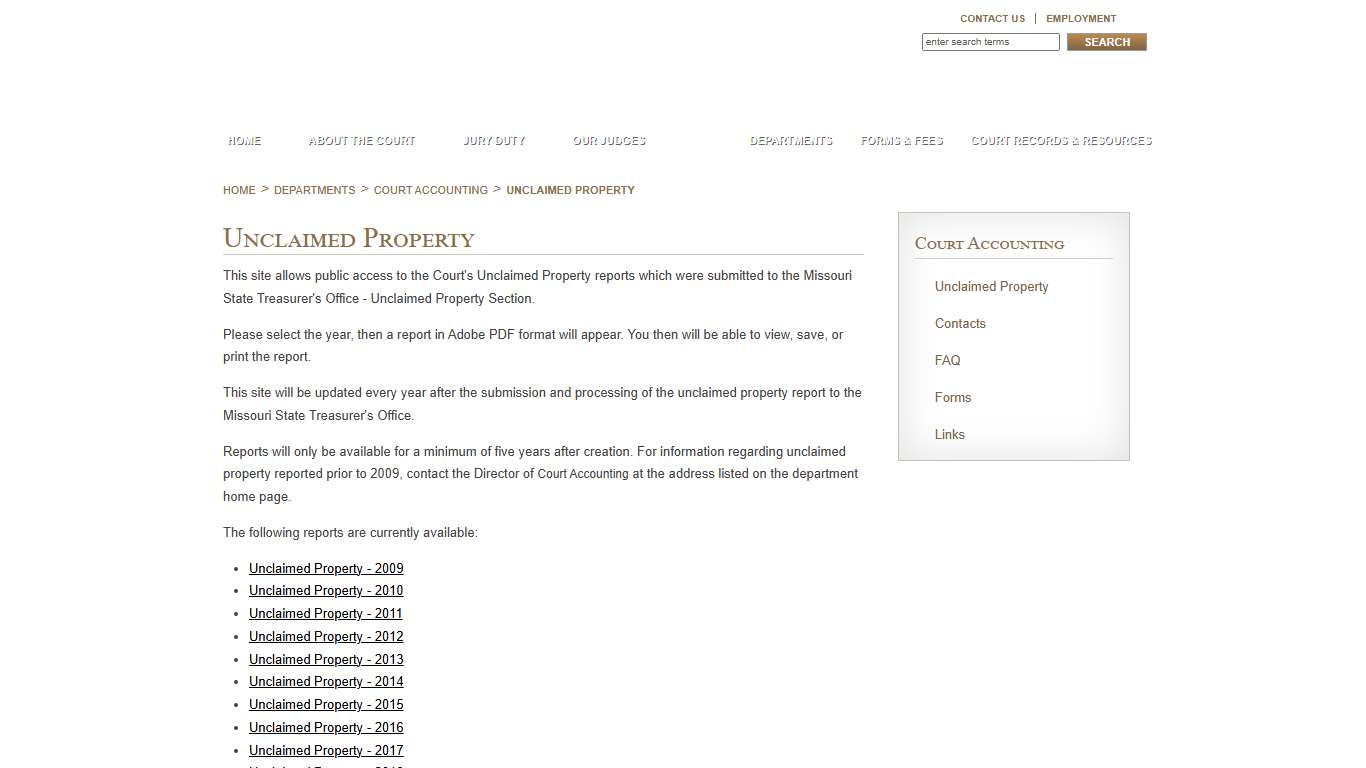Click the Court Accounting link in the paragraph
1366x768 pixels.
pos(585,473)
